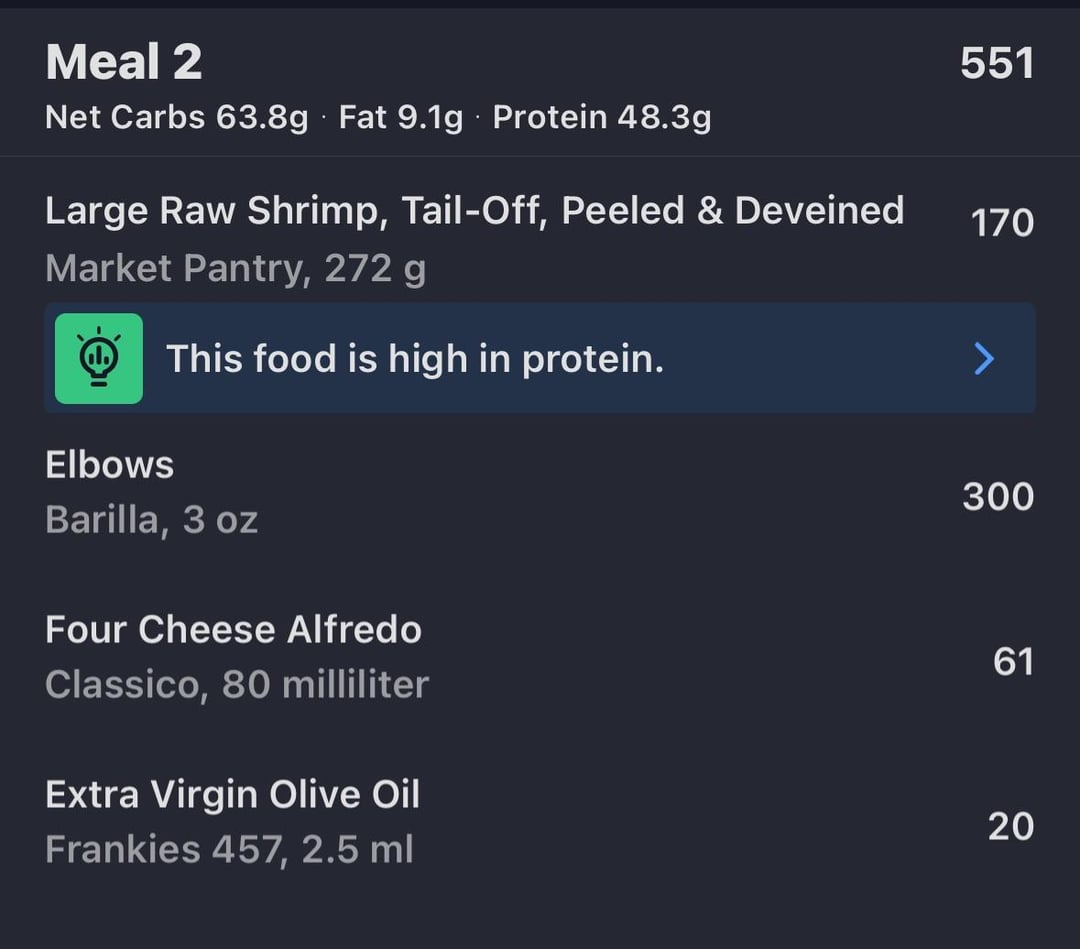Click the 300 calorie value for Elbows
The height and width of the screenshot is (949, 1080).
point(998,497)
